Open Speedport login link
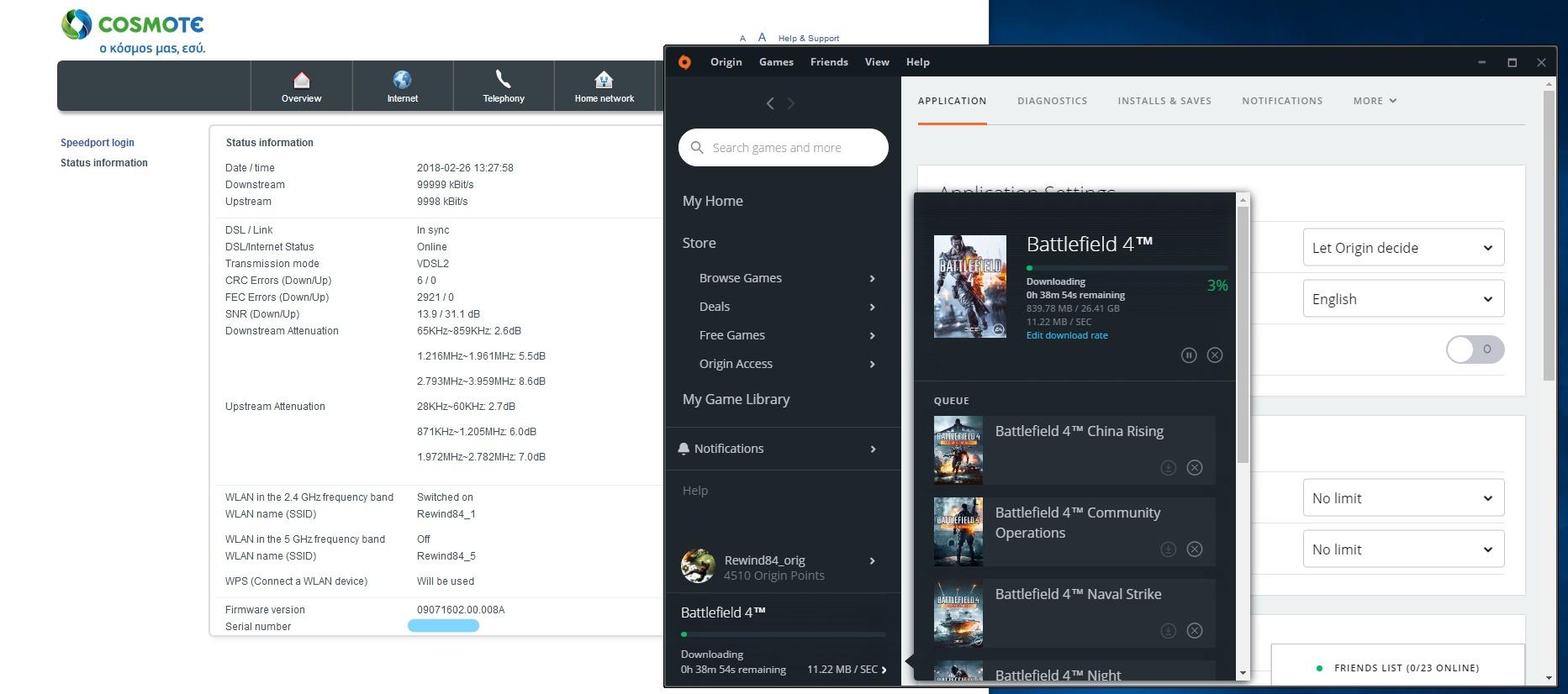 click(x=97, y=143)
